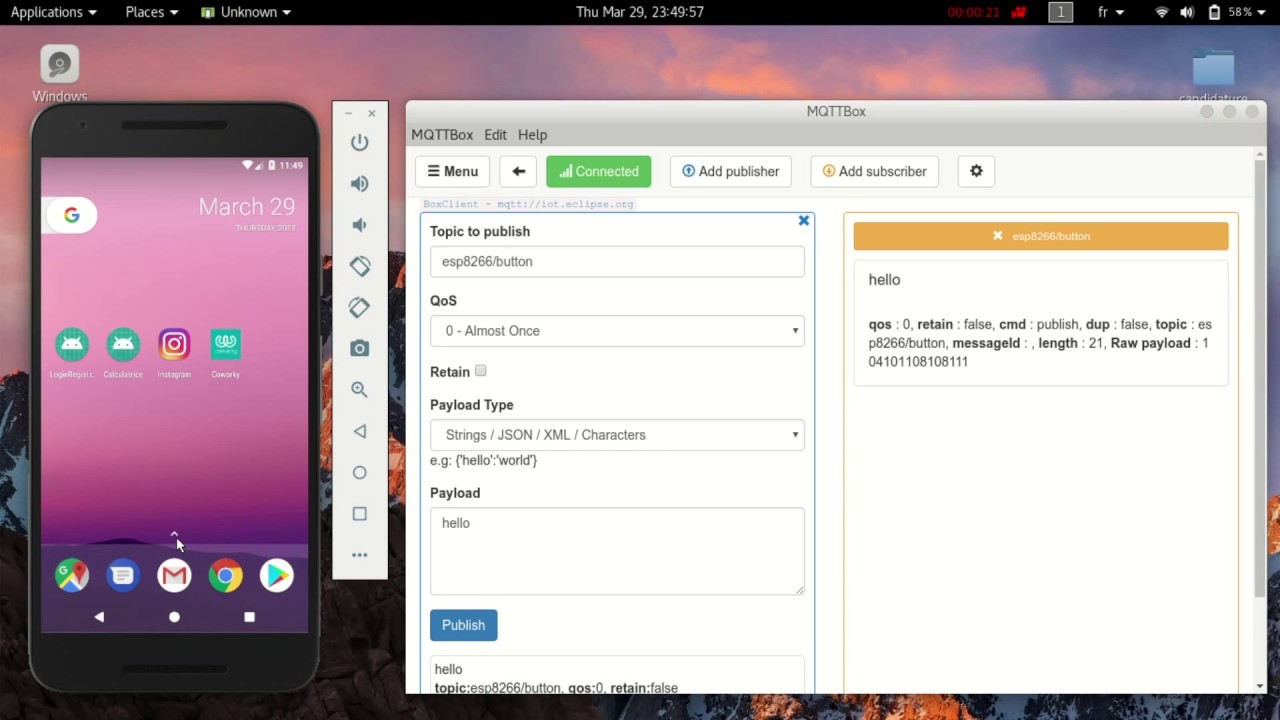This screenshot has width=1280, height=720.
Task: Click the volume icon in top bar
Action: click(1187, 12)
